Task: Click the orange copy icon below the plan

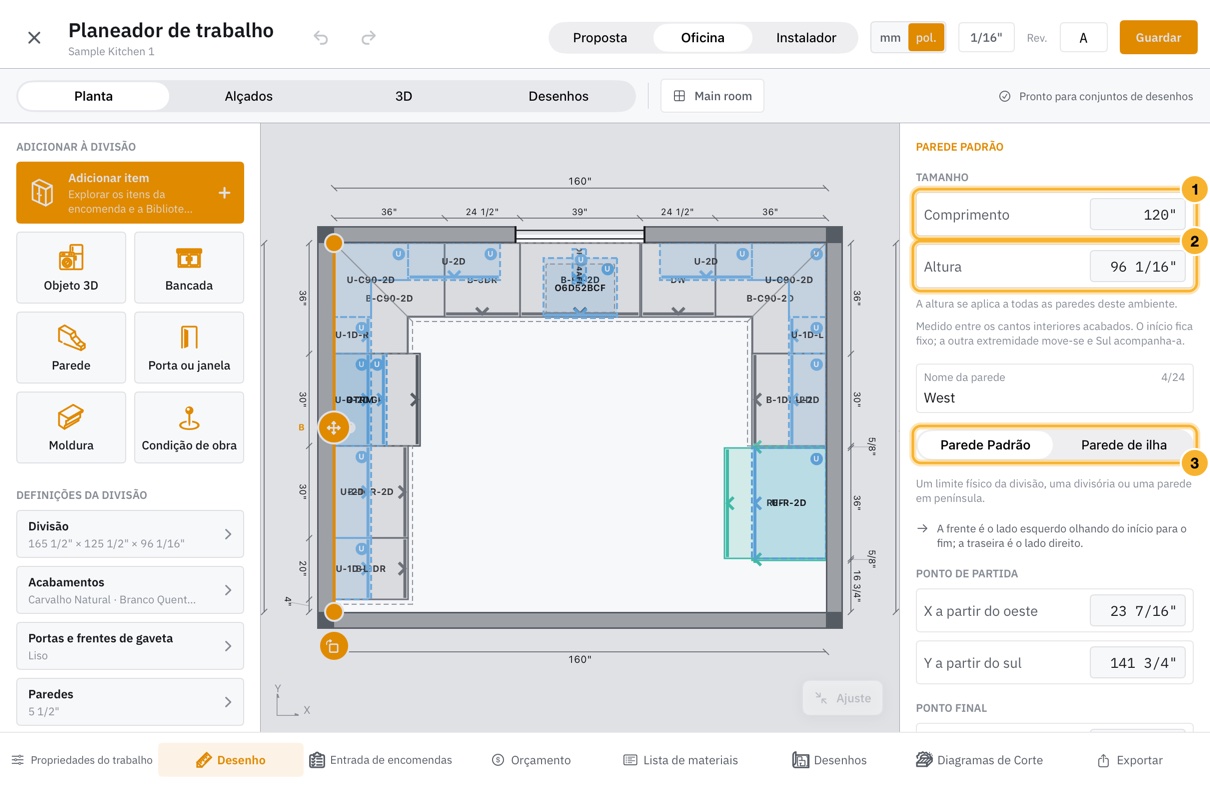Action: 334,646
